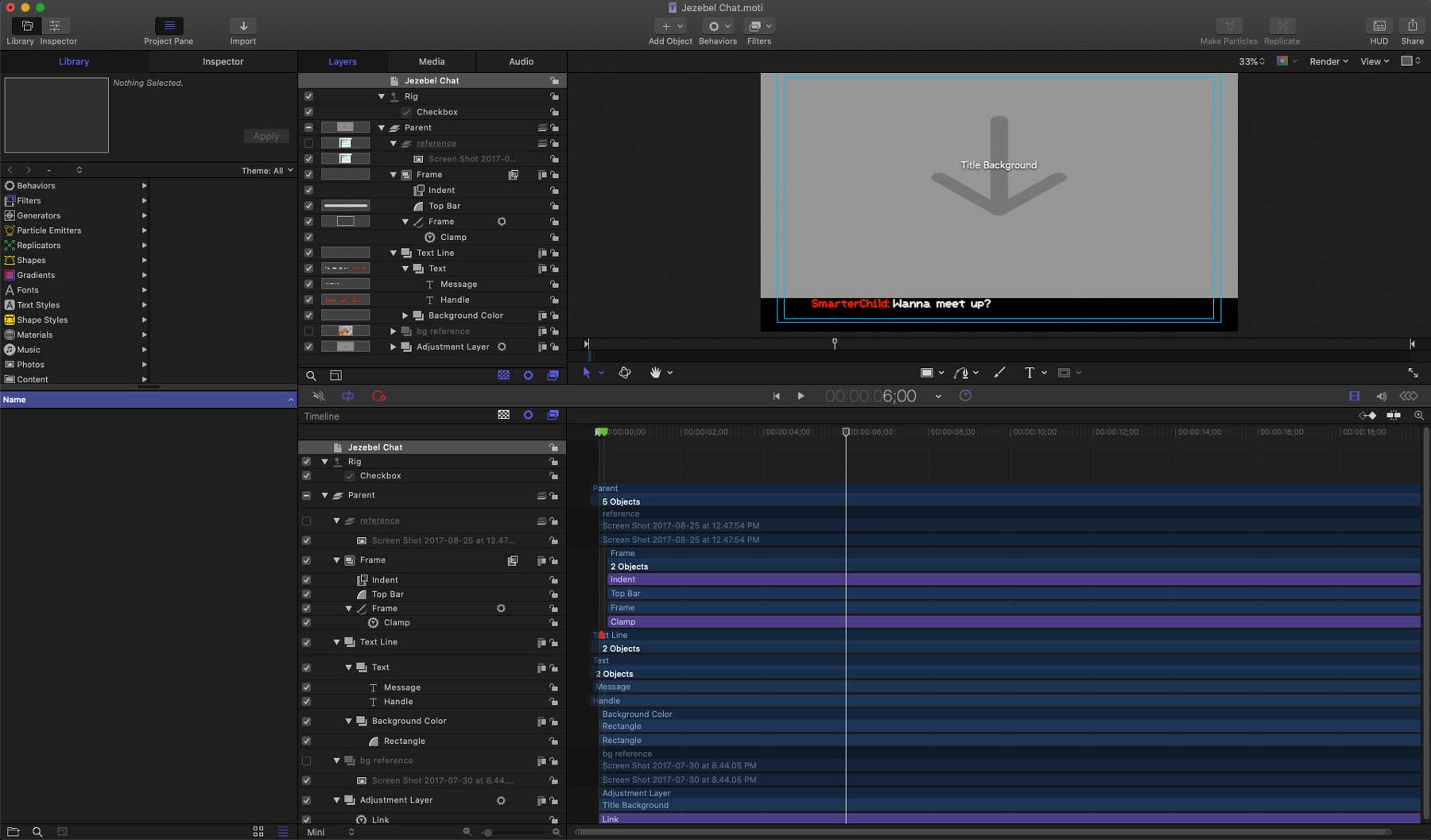
Task: Click the Apply button in Library
Action: click(x=266, y=137)
